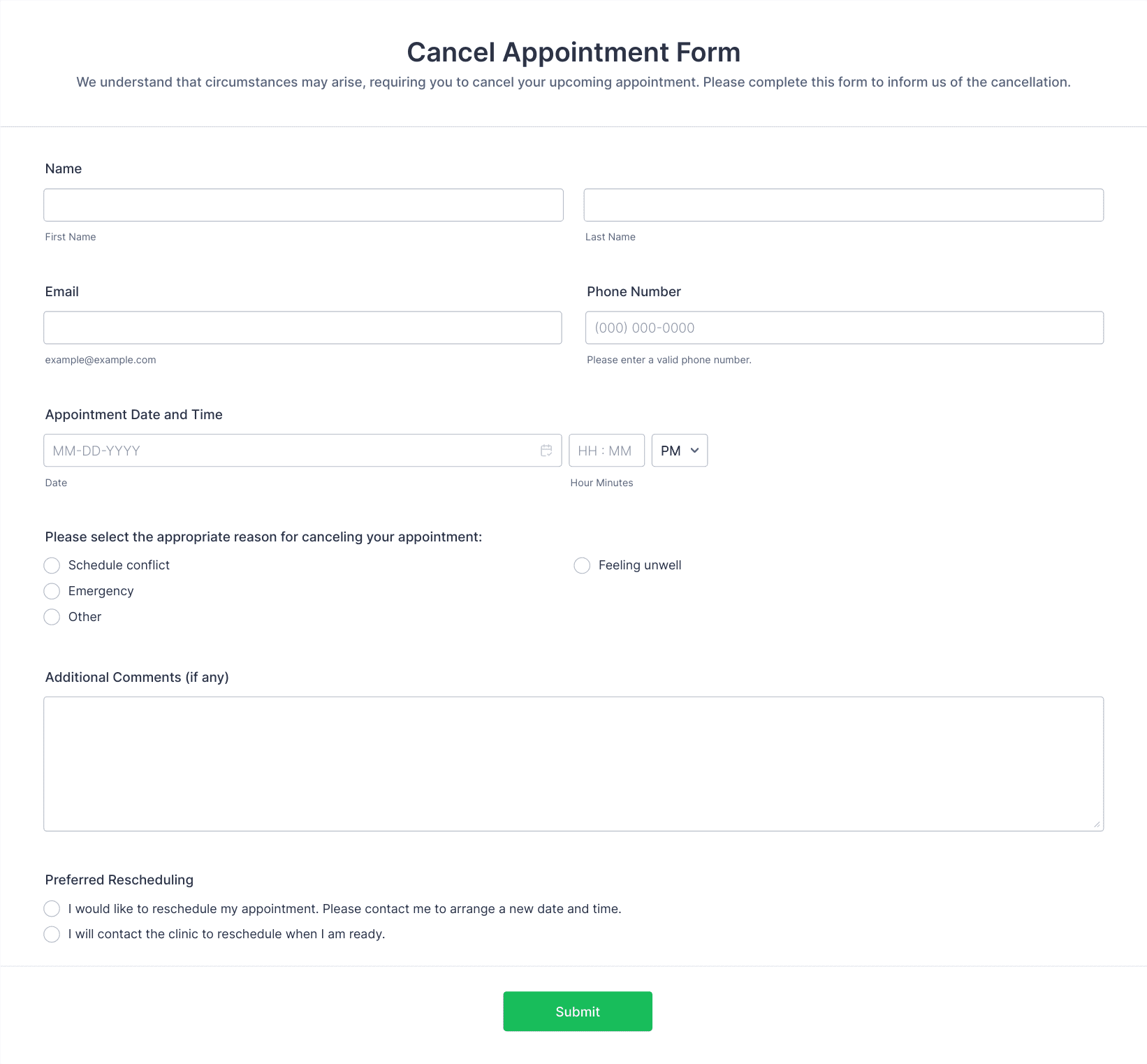Expand the AM/PM dropdown
The width and height of the screenshot is (1147, 1064).
[x=680, y=451]
